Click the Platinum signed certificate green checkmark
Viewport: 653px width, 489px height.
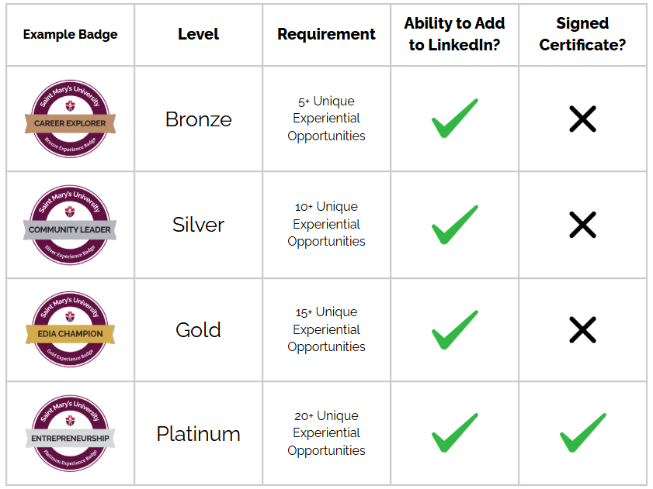[582, 434]
